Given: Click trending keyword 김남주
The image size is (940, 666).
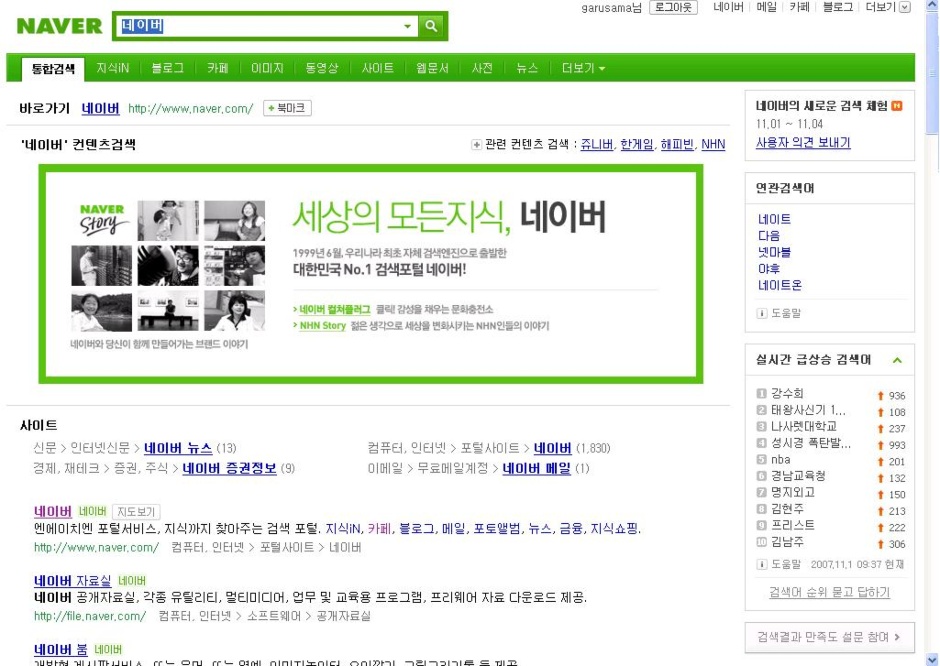Looking at the screenshot, I should coord(787,542).
